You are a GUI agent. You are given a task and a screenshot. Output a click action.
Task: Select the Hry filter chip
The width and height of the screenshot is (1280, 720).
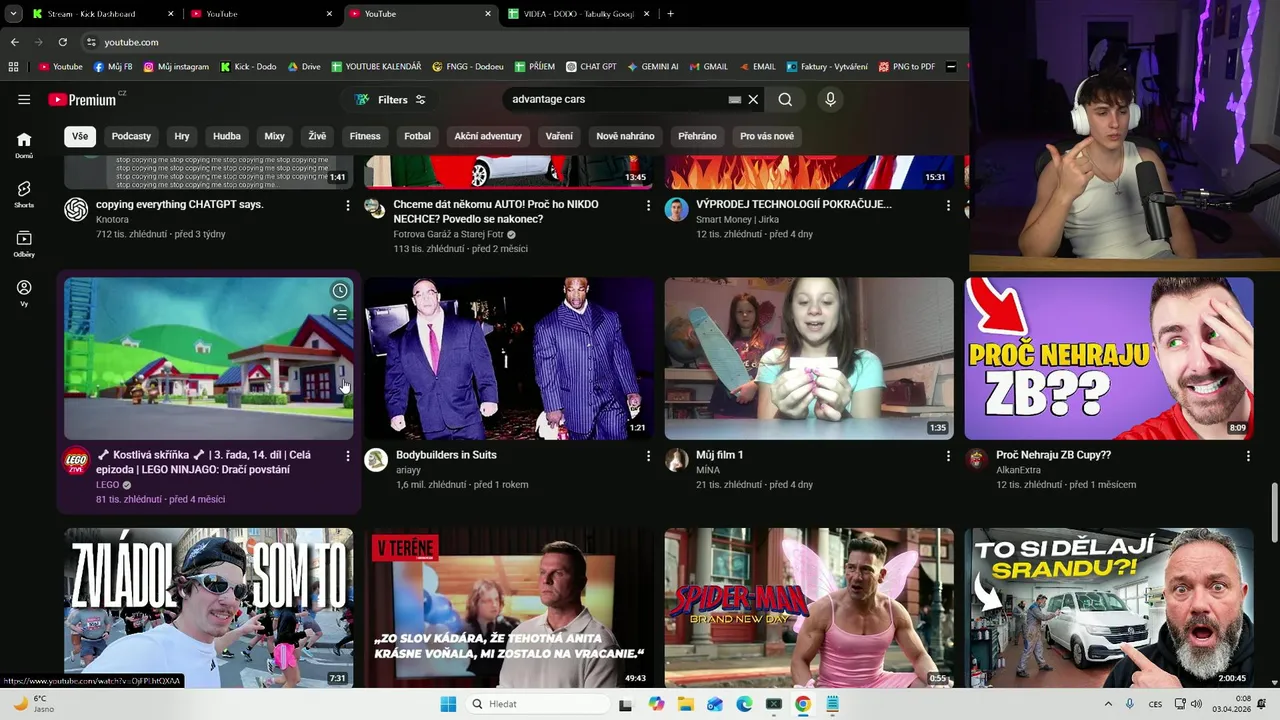coord(182,136)
